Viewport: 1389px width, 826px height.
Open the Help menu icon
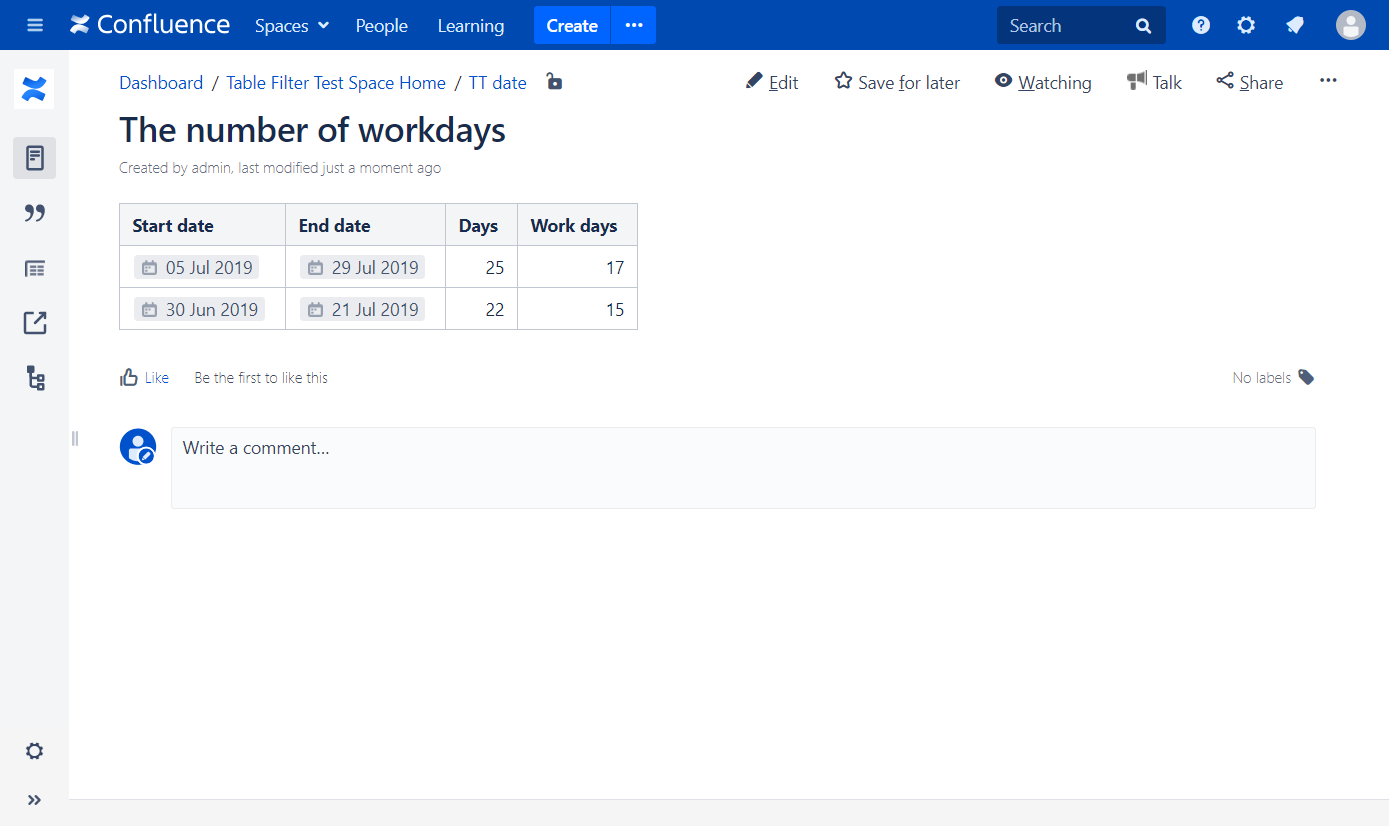1200,25
